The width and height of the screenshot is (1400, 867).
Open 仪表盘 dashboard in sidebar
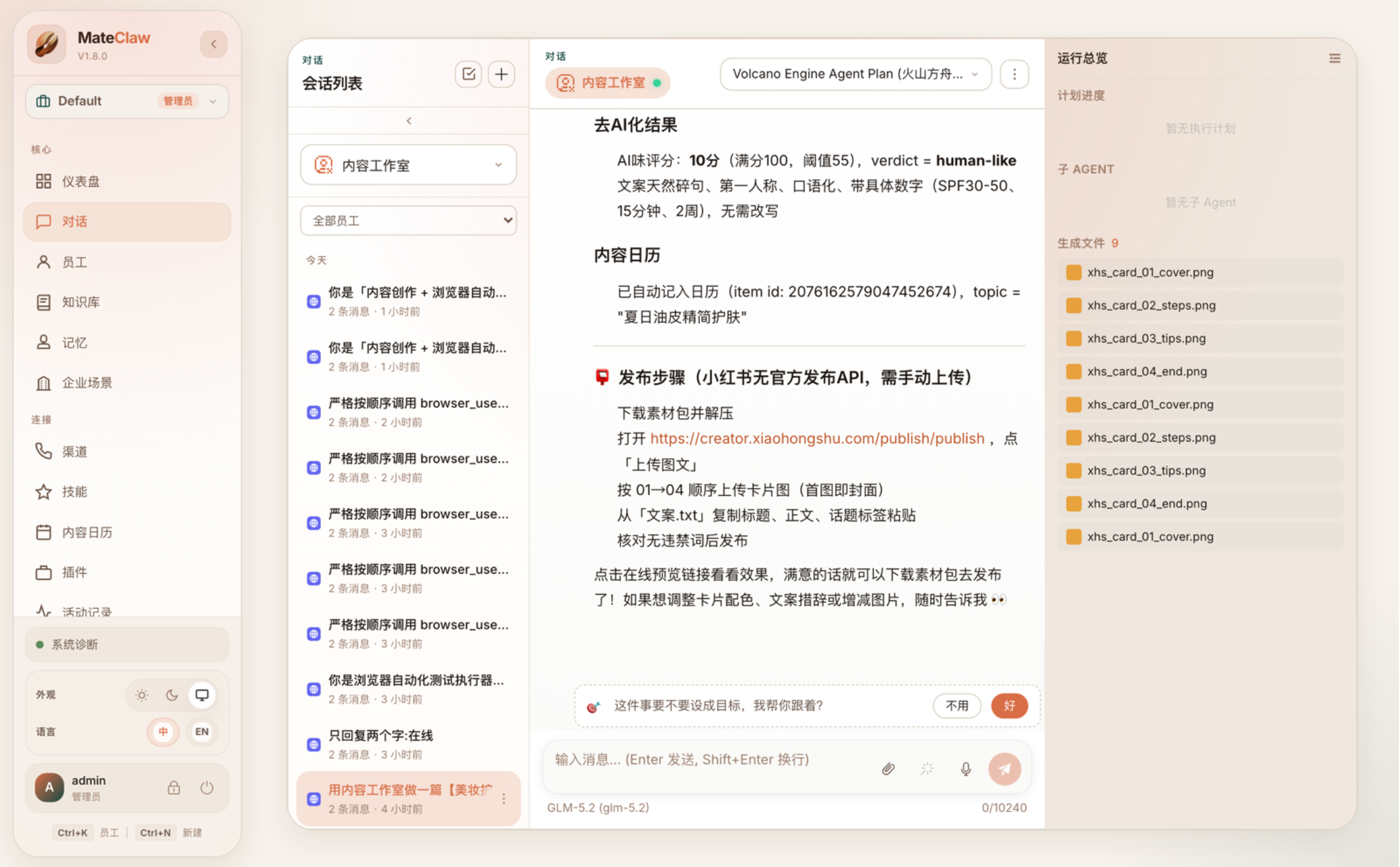point(127,181)
